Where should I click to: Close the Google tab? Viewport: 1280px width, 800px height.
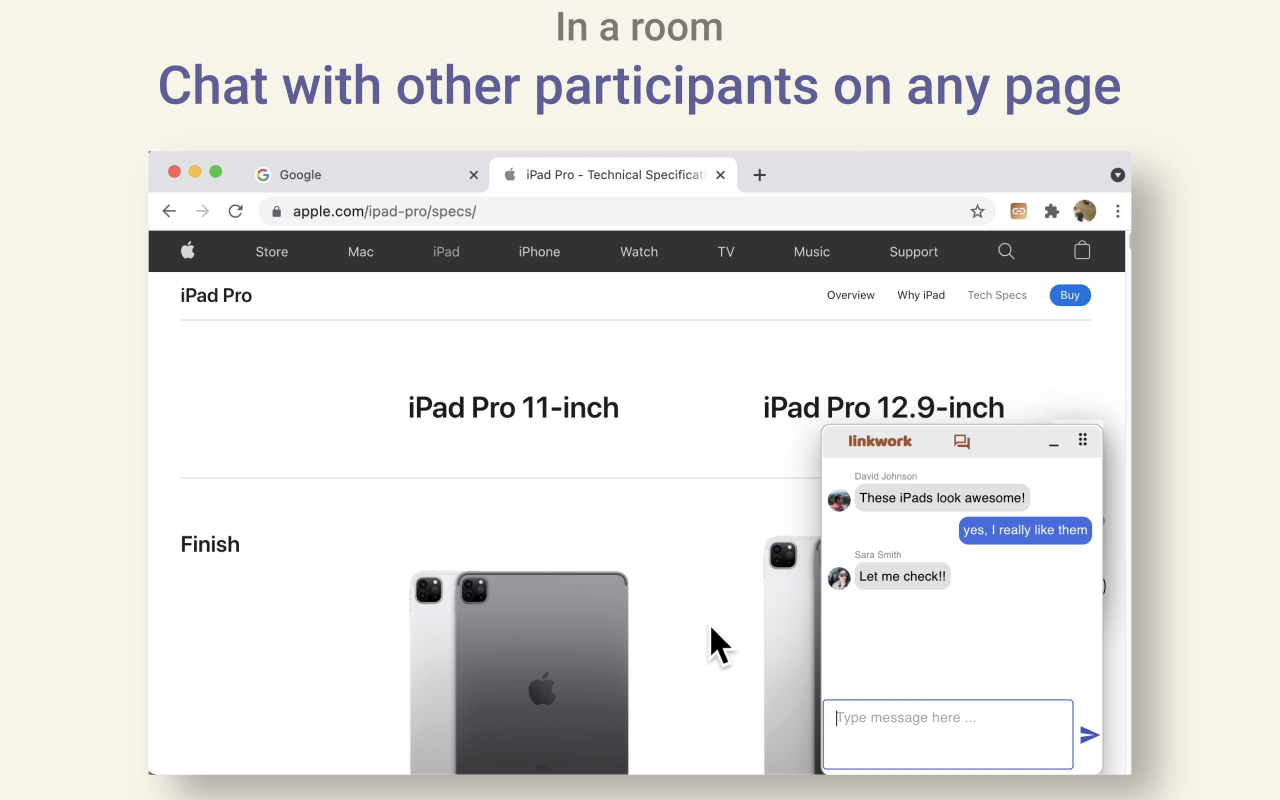(x=474, y=175)
